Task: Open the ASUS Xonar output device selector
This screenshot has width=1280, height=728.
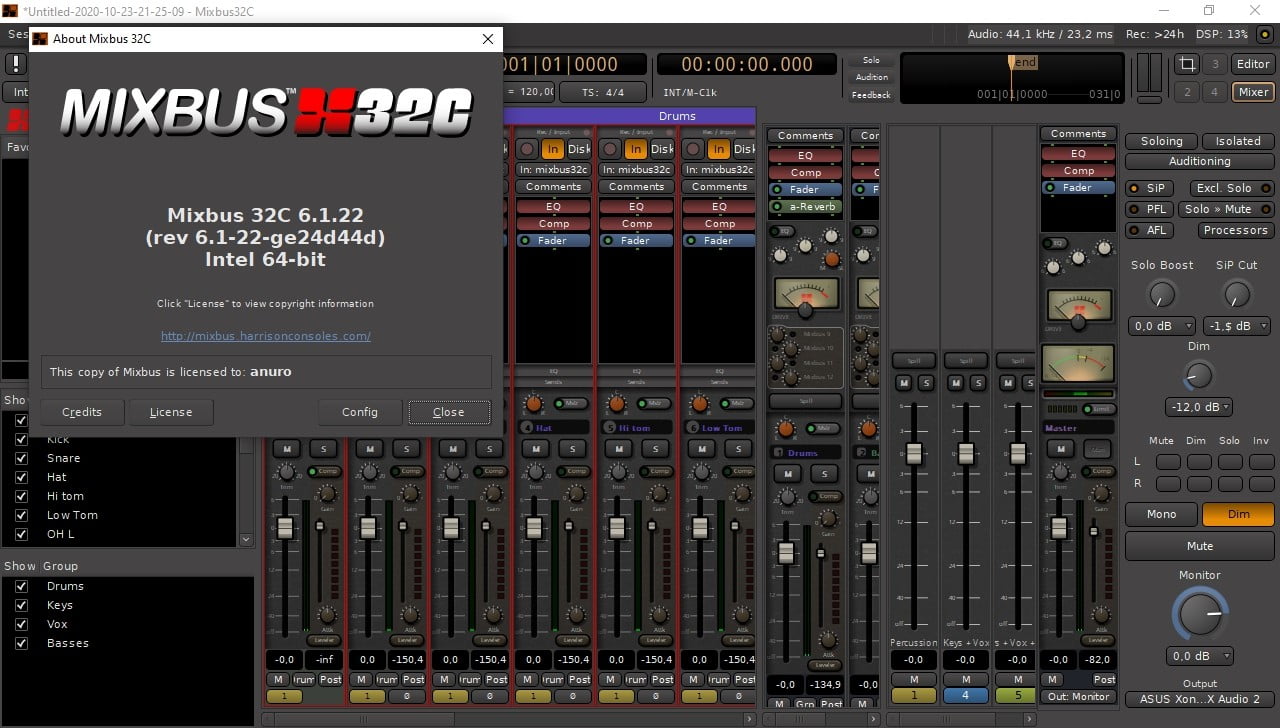Action: pos(1200,699)
